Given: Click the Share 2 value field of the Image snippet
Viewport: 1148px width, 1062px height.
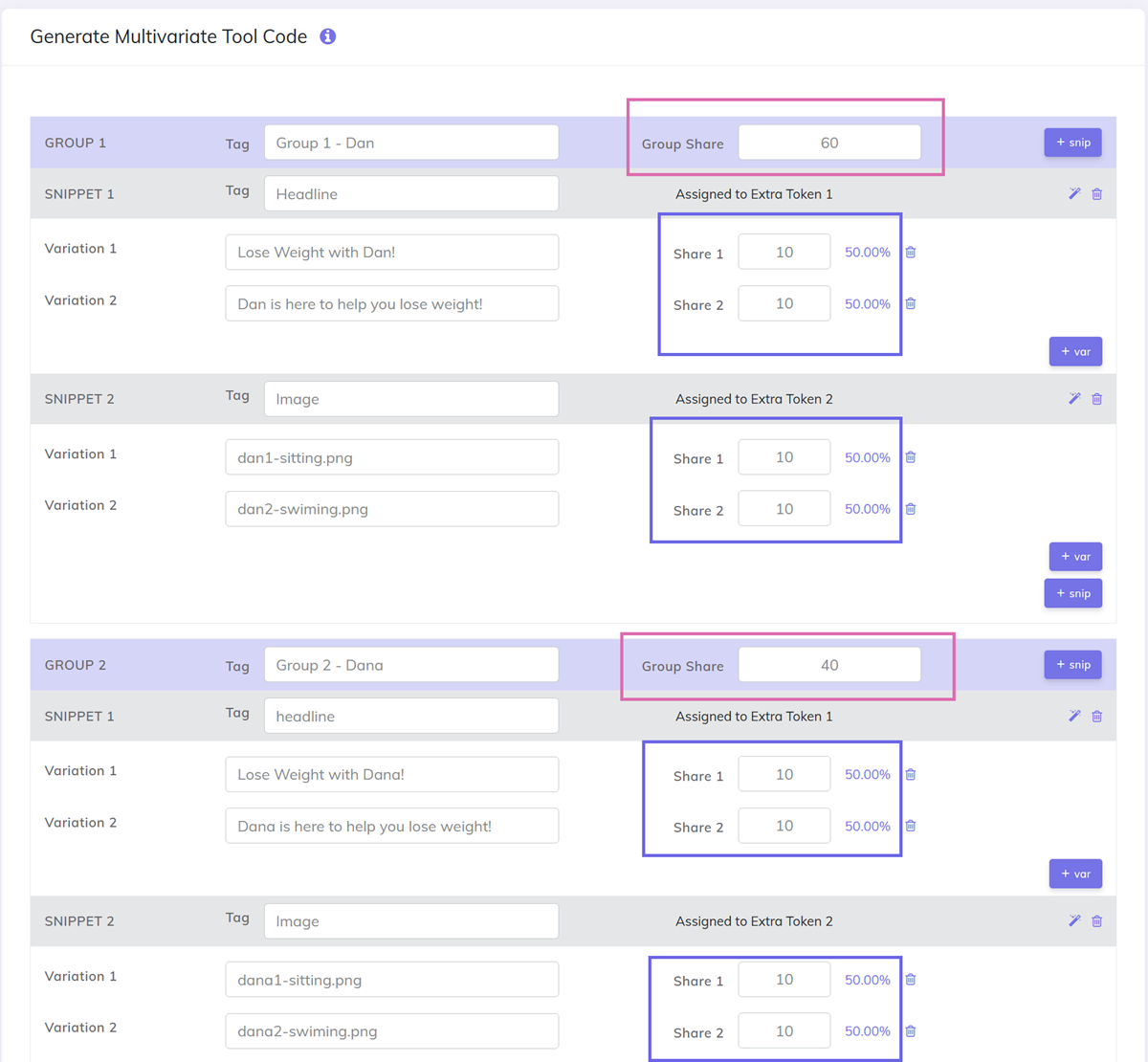Looking at the screenshot, I should 784,508.
